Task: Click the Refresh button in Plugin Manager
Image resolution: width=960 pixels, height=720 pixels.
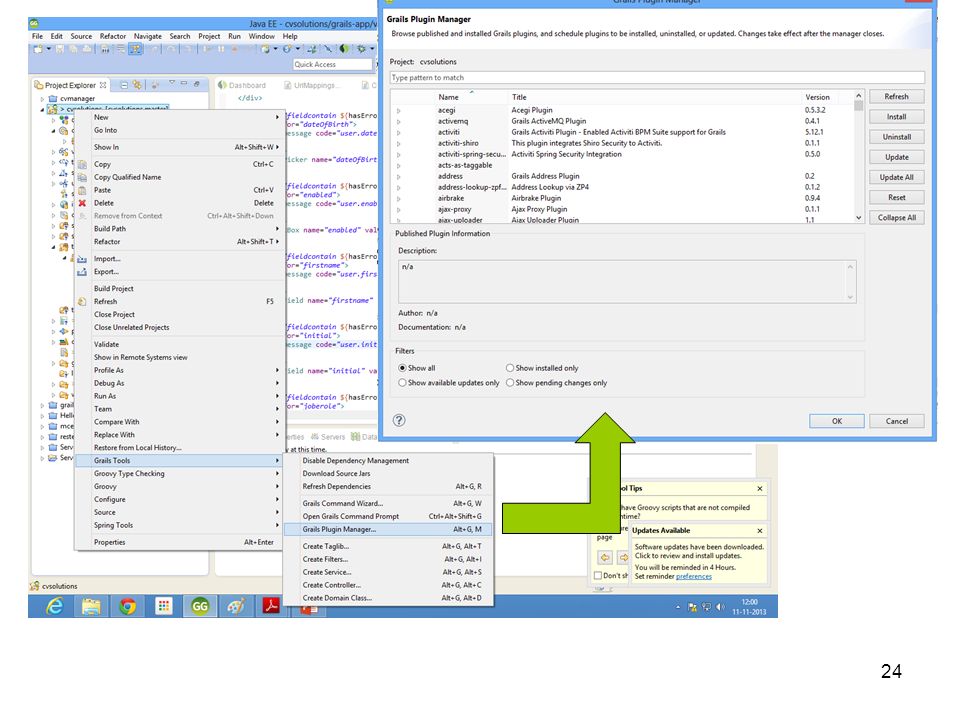Action: click(x=896, y=97)
